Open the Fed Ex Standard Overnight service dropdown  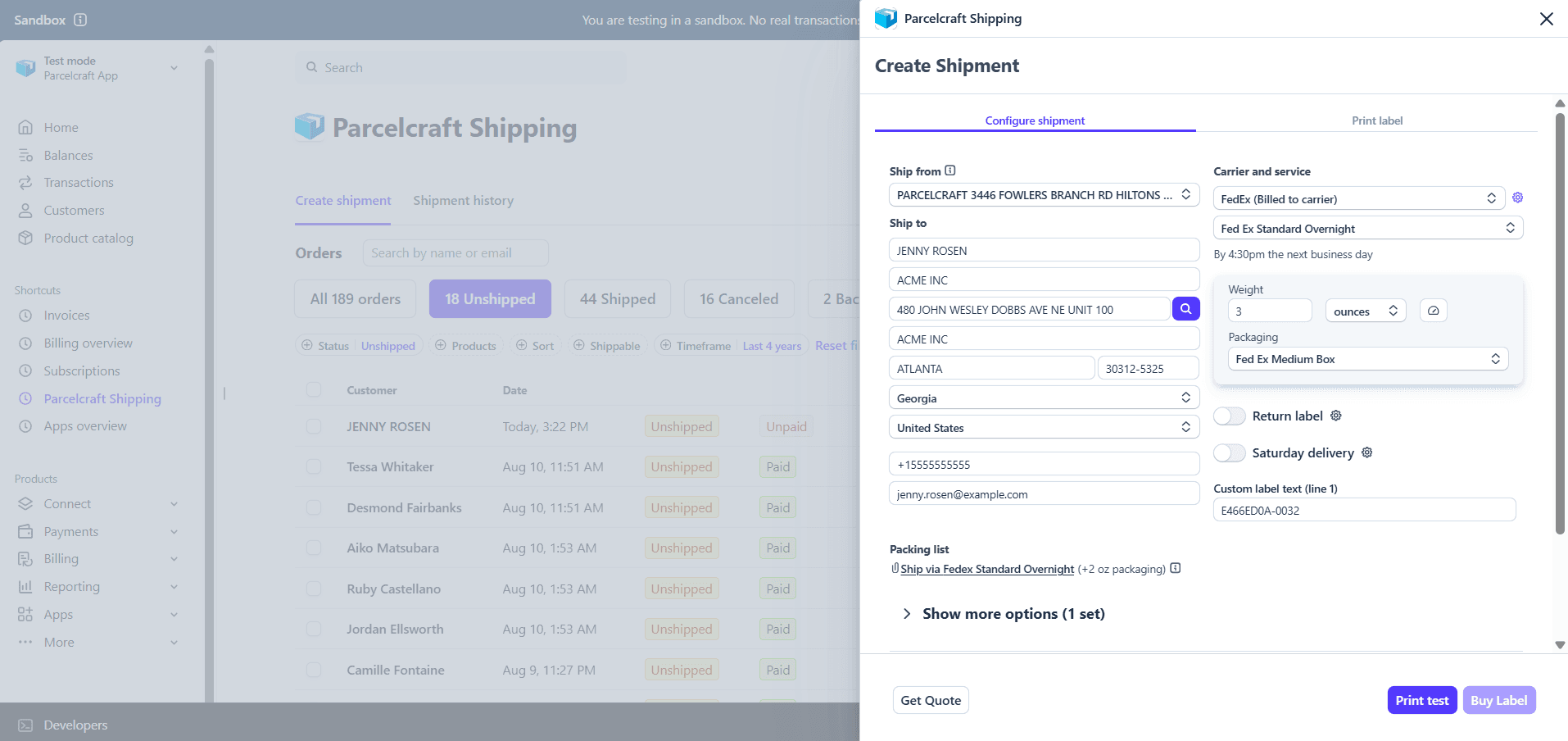tap(1368, 228)
